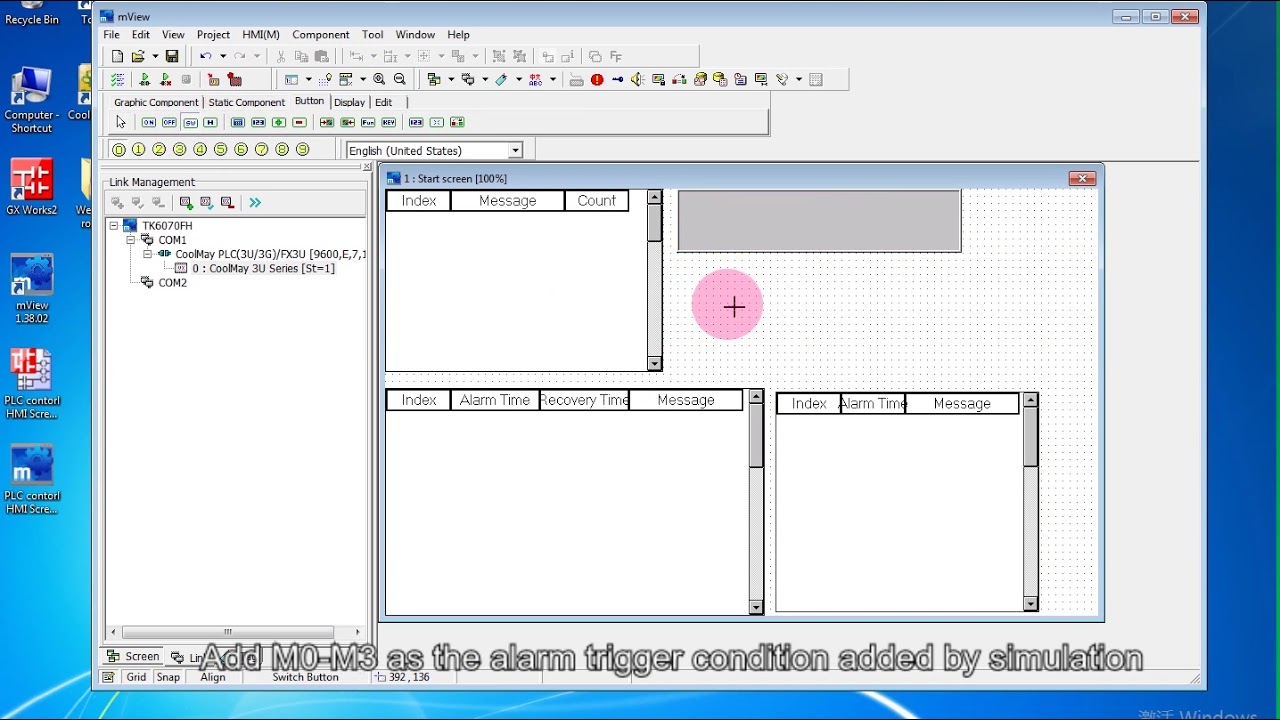Viewport: 1280px width, 720px height.
Task: Switch to state 0 circle
Action: pos(118,150)
